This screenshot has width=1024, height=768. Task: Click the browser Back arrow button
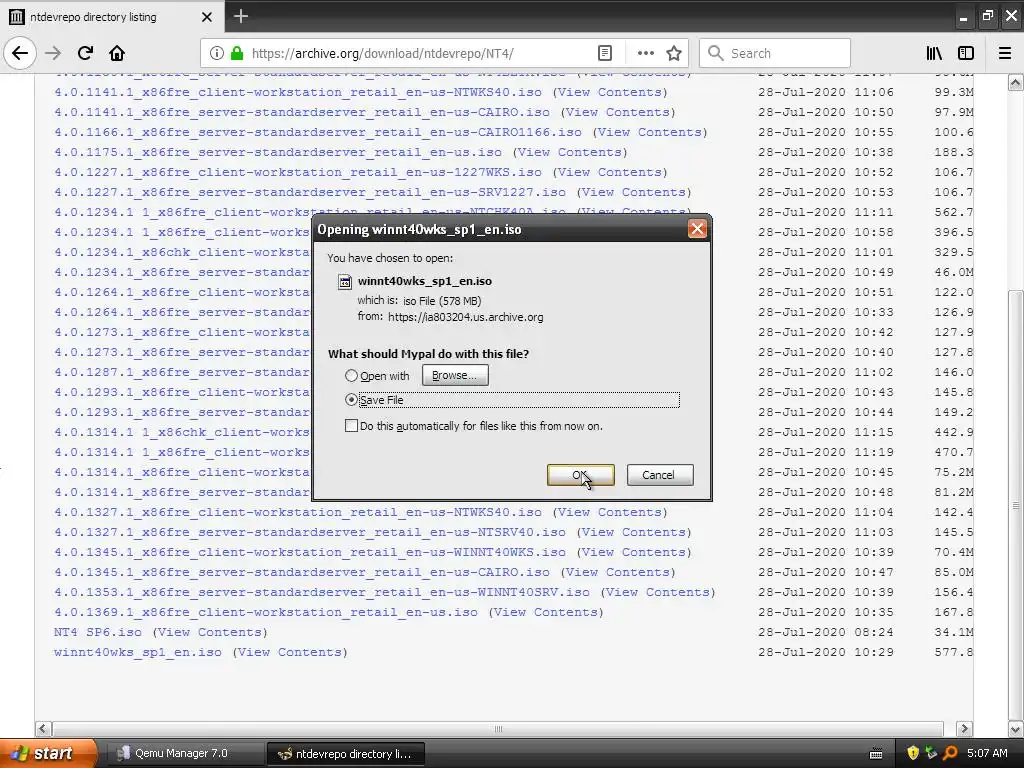[x=20, y=53]
